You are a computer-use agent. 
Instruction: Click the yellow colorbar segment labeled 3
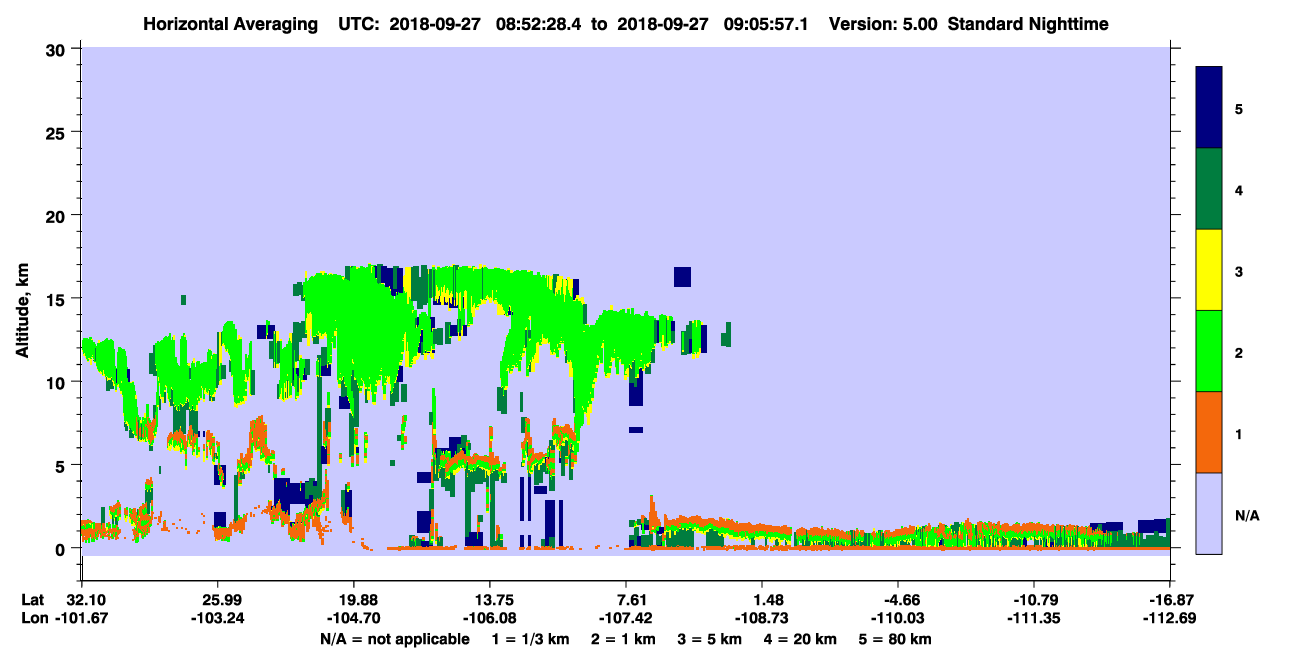1209,270
